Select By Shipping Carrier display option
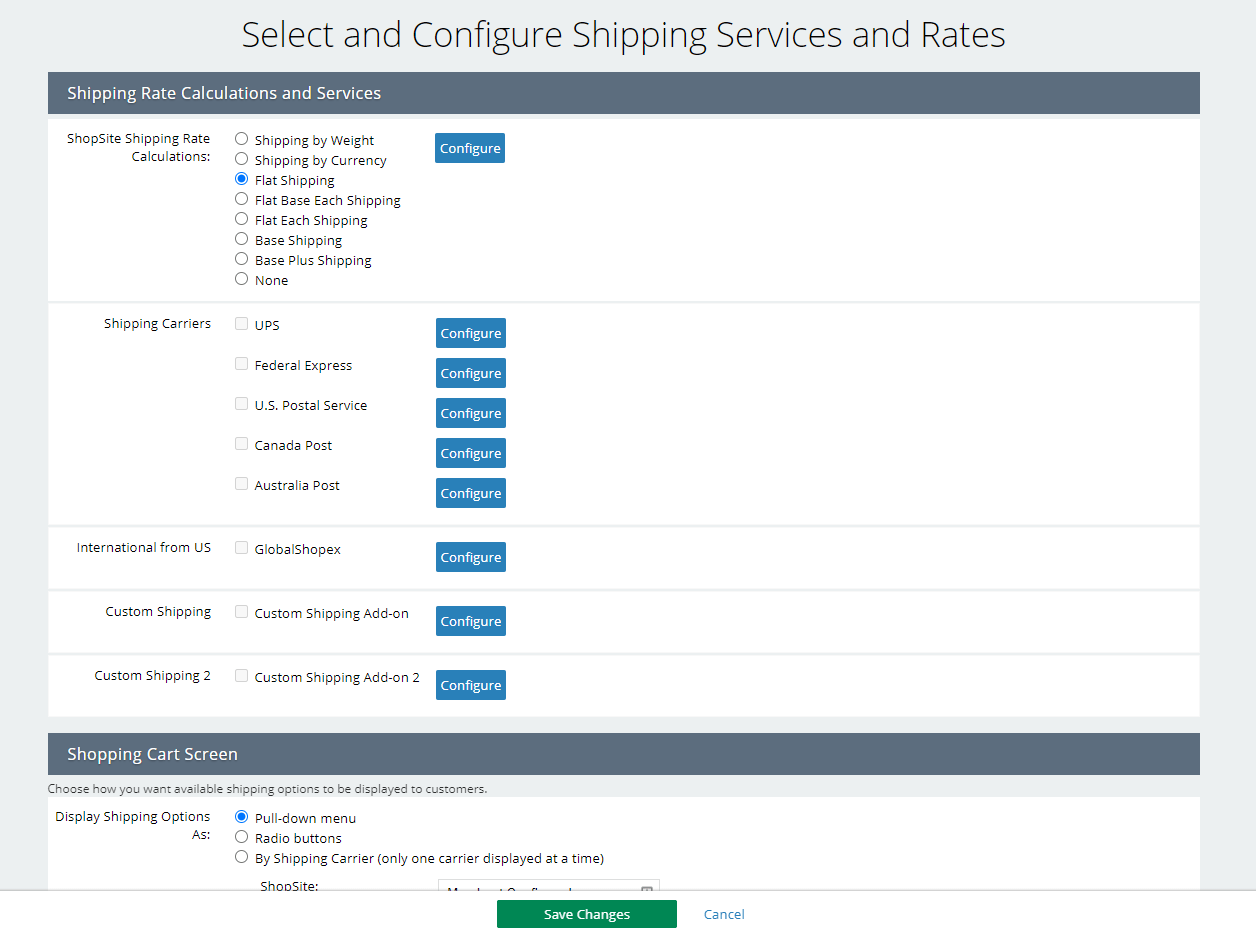This screenshot has width=1256, height=937. (x=241, y=857)
